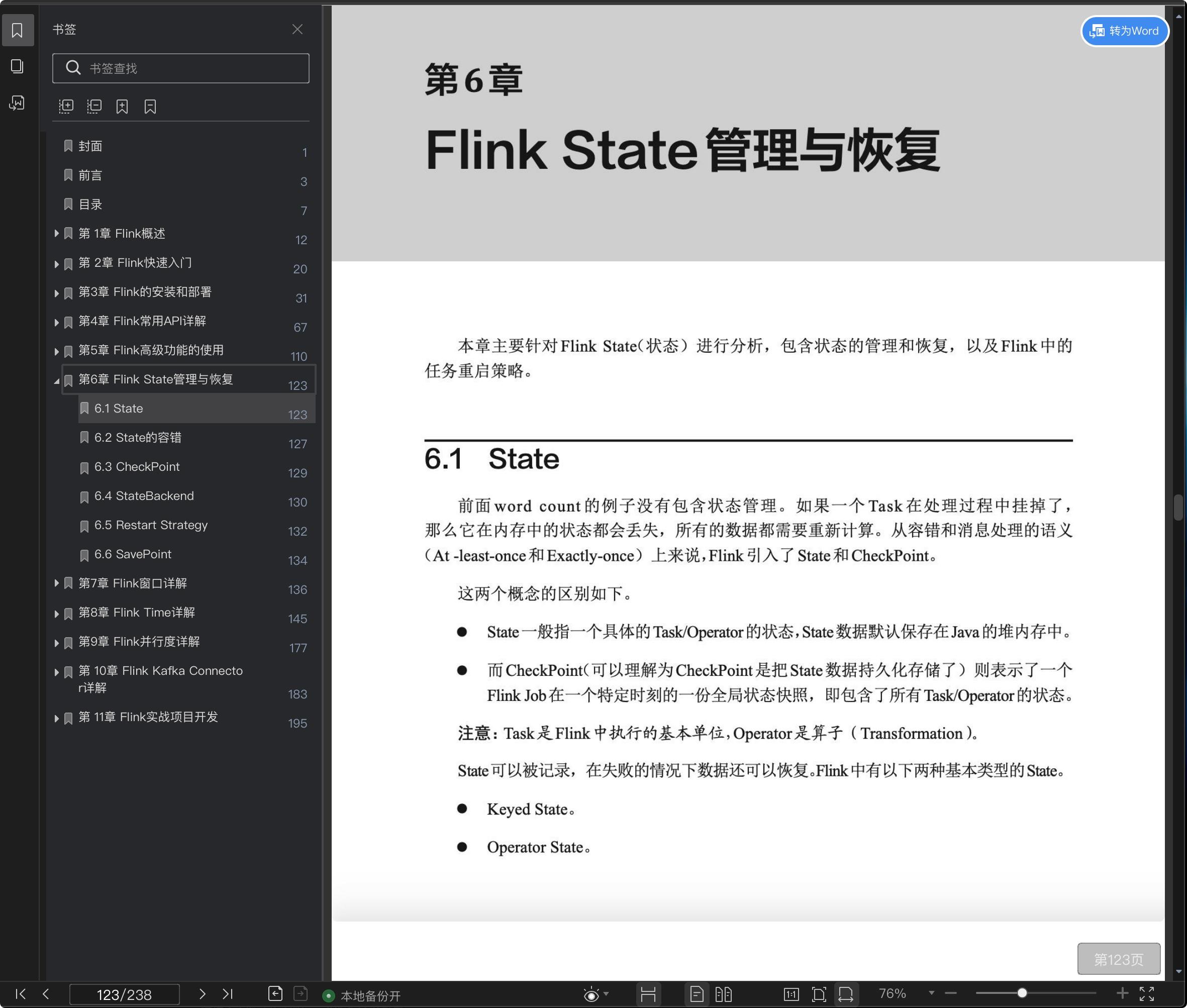Screen dimensions: 1187x1008
Task: Zoom out with the minus button
Action: 950,994
